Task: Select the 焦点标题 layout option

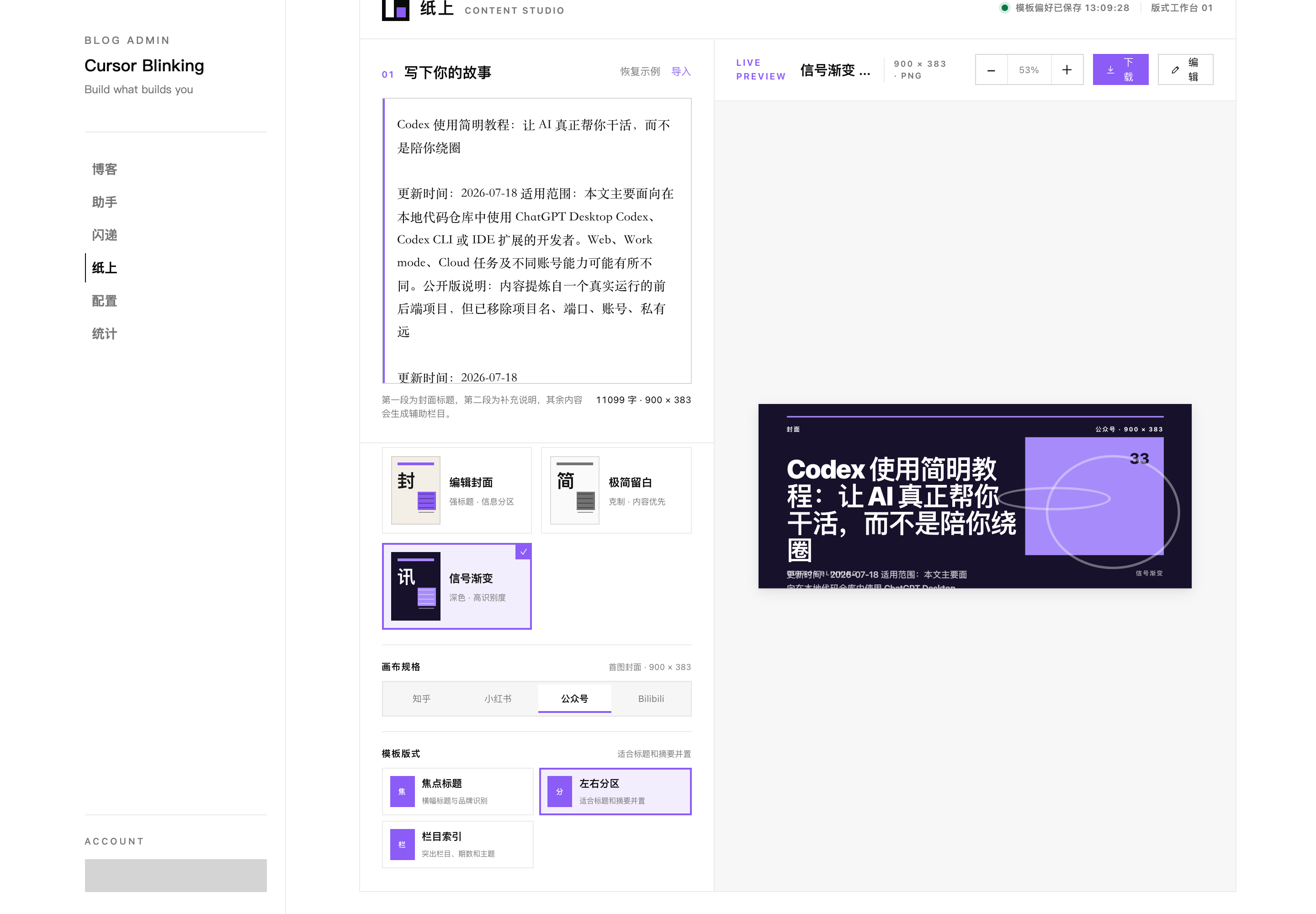Action: (457, 792)
